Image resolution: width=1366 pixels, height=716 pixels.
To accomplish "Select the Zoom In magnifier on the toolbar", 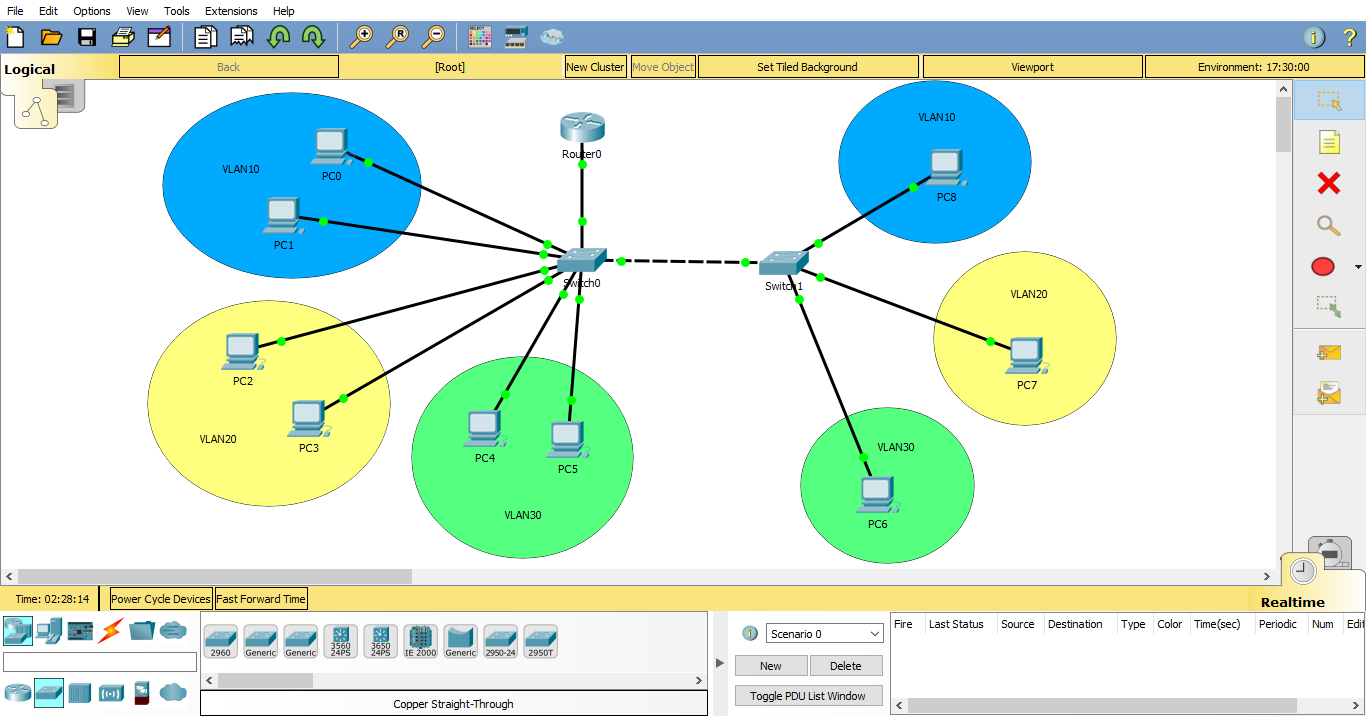I will (362, 36).
